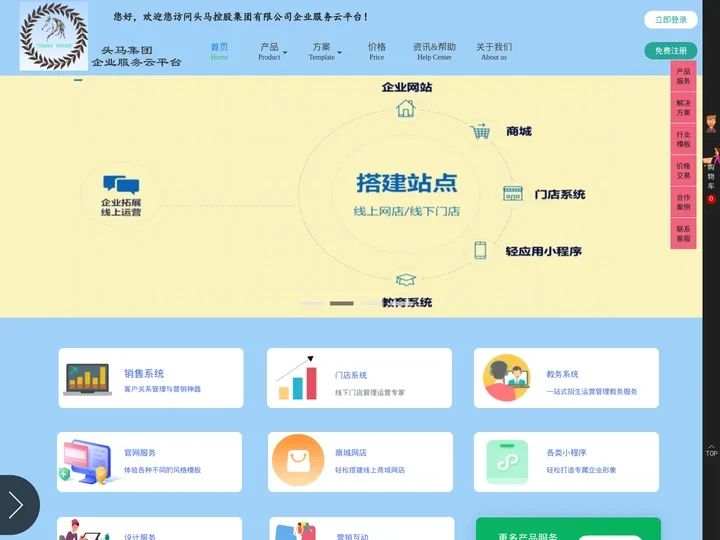Click the red cart count badge 0
Viewport: 720px width, 540px height.
[711, 199]
